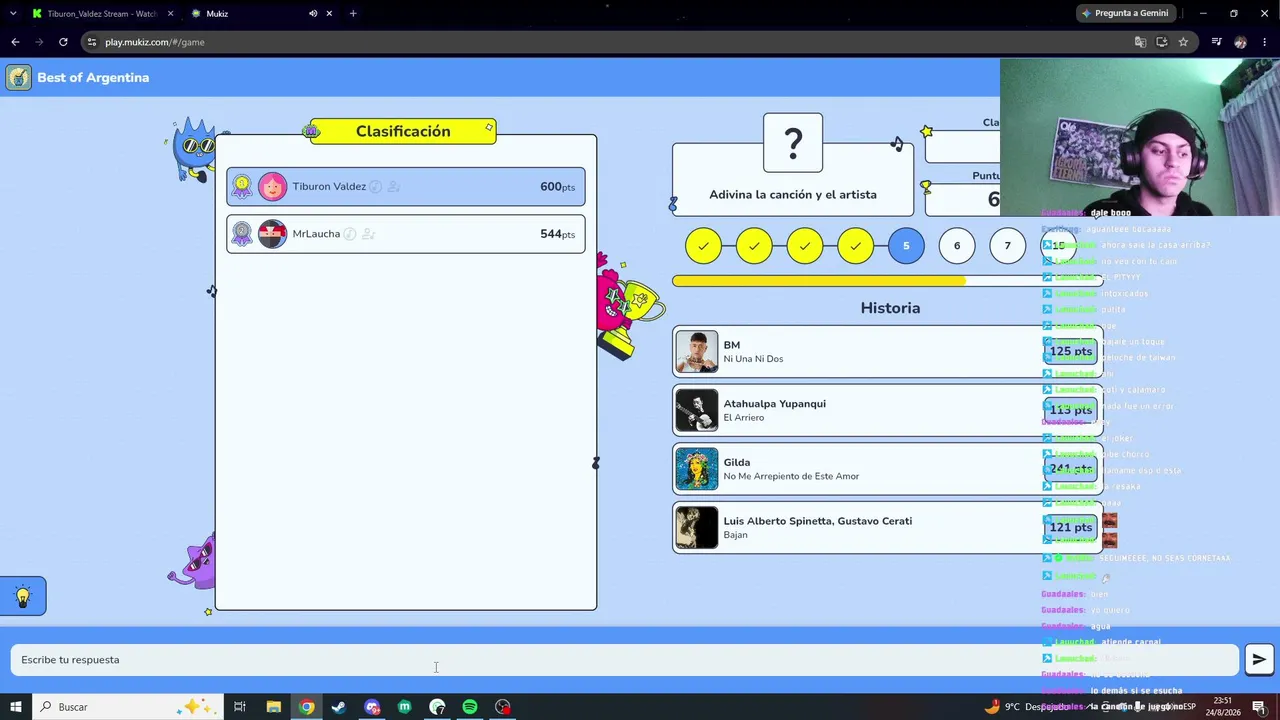Open Task View on the taskbar
This screenshot has width=1280, height=720.
240,707
